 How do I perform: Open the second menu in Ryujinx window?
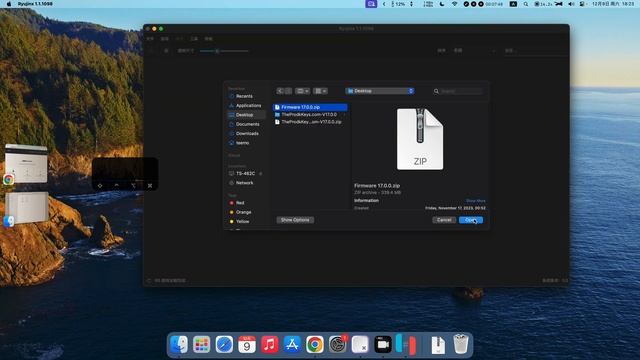pos(164,39)
